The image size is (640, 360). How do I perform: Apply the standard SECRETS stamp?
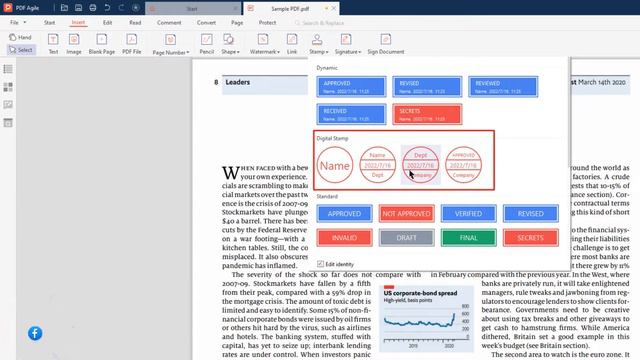pyautogui.click(x=531, y=238)
